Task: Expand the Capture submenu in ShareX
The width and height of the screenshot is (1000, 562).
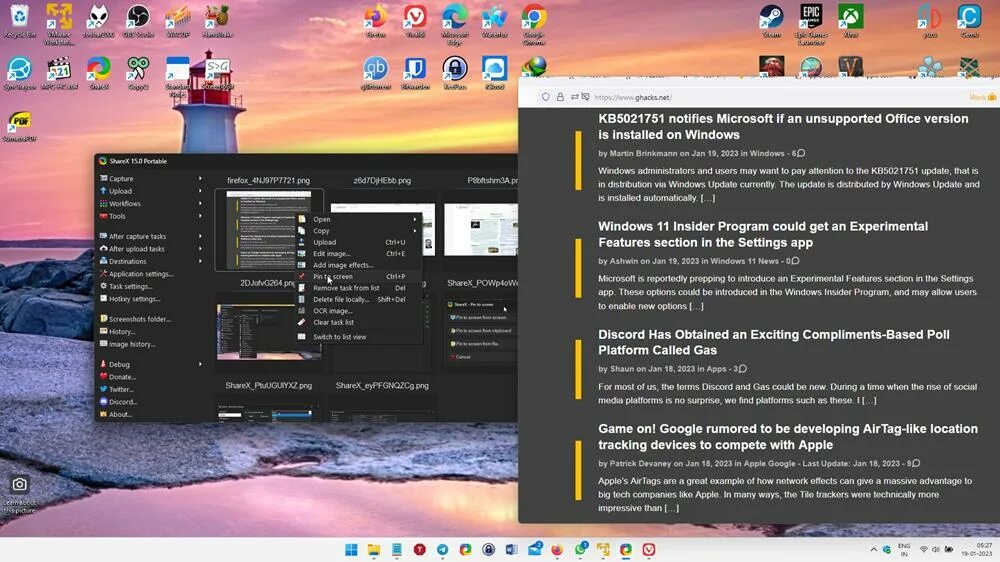Action: pos(151,179)
